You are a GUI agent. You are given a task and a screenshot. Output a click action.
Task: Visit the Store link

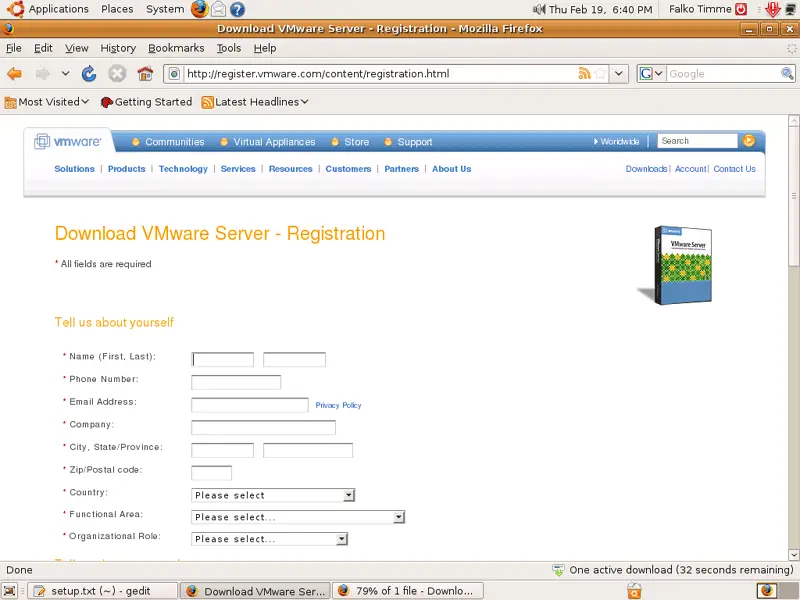[x=357, y=142]
